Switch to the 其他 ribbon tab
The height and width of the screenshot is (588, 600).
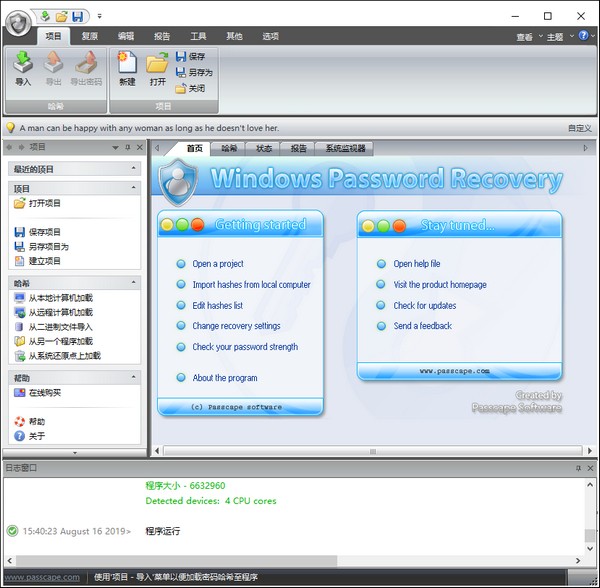click(x=234, y=36)
